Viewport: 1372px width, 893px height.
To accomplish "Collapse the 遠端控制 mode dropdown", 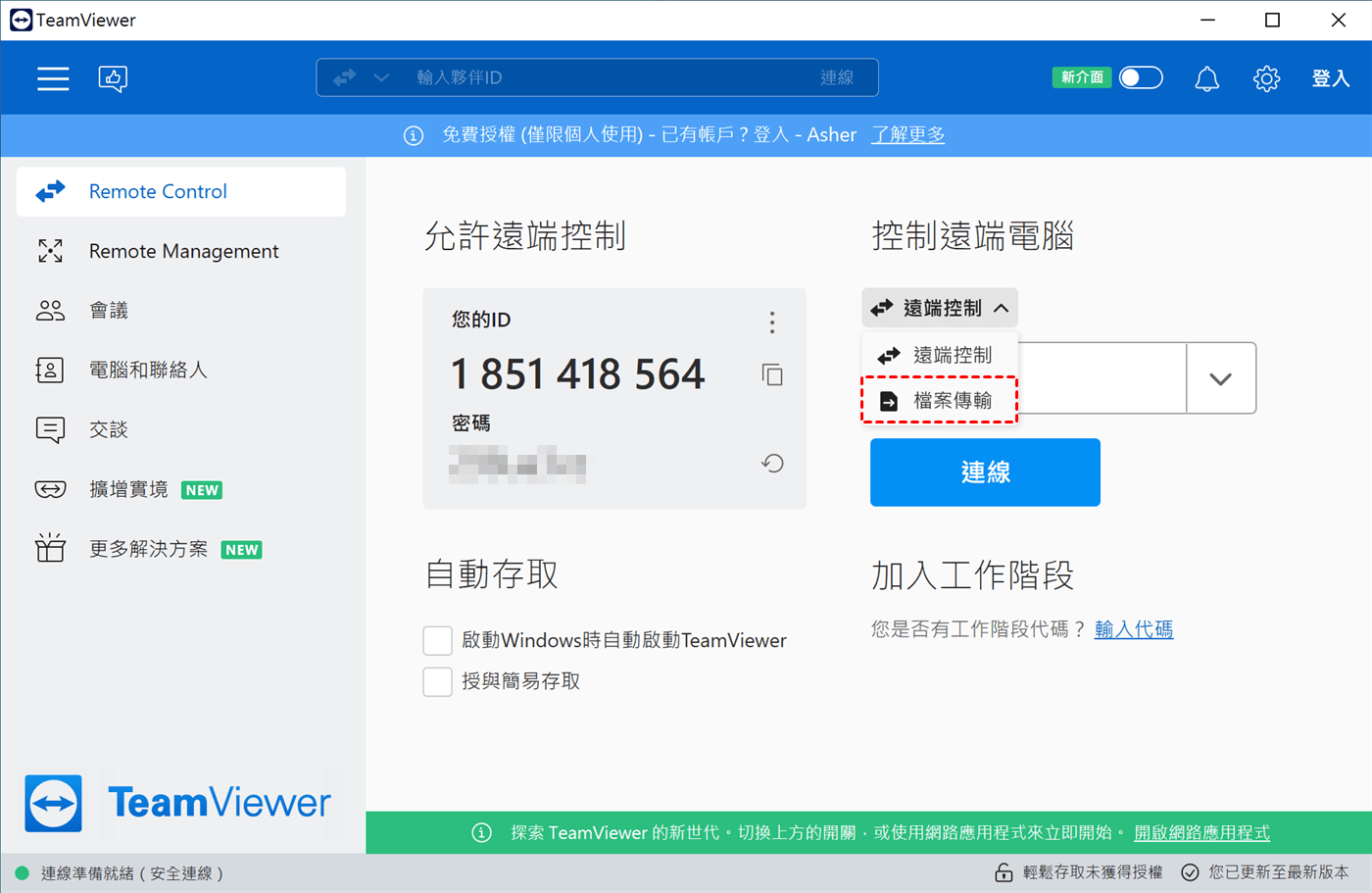I will (940, 308).
